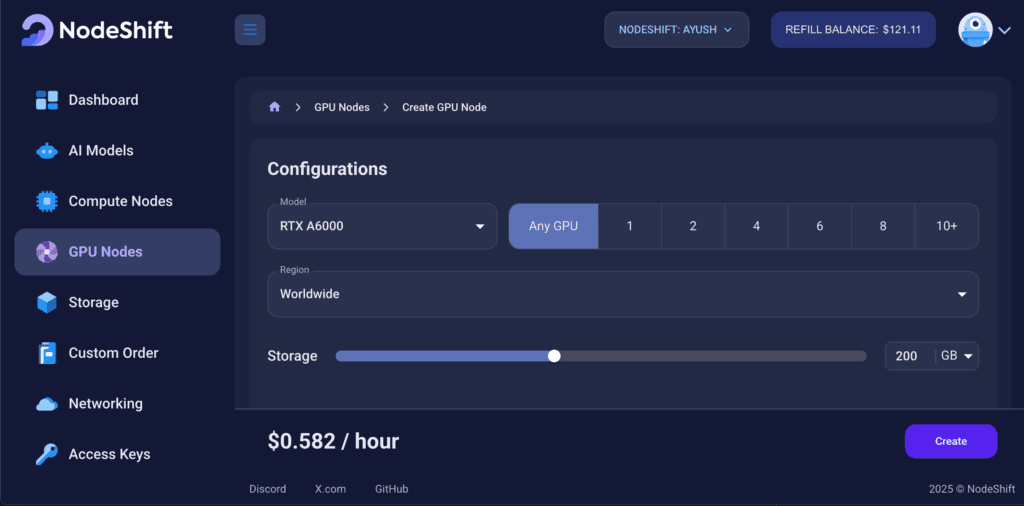Click the AI Models robot icon
The image size is (1024, 506).
tap(47, 151)
